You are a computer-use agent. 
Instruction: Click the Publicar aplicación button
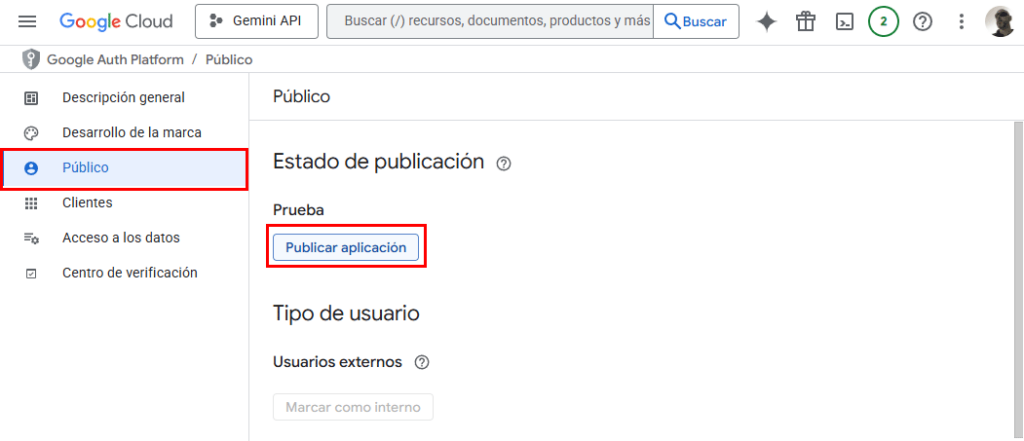click(346, 248)
